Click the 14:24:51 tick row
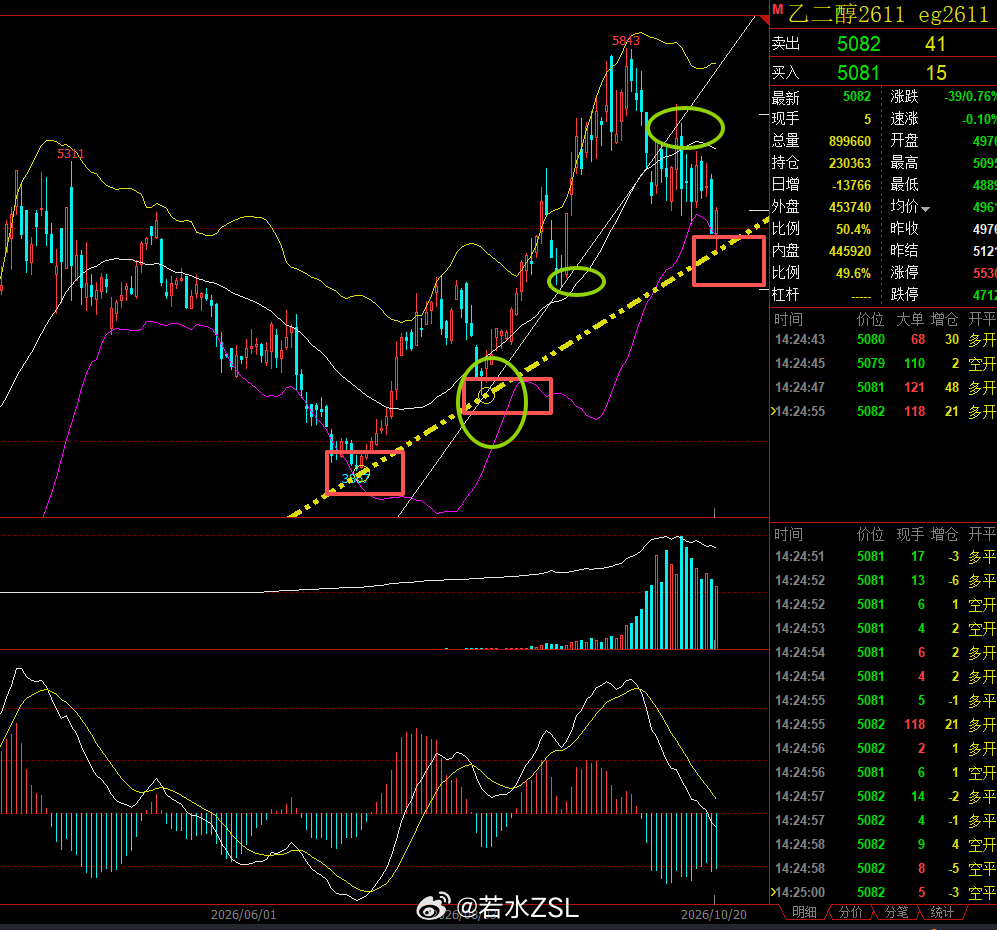Viewport: 997px width, 930px height. (884, 557)
